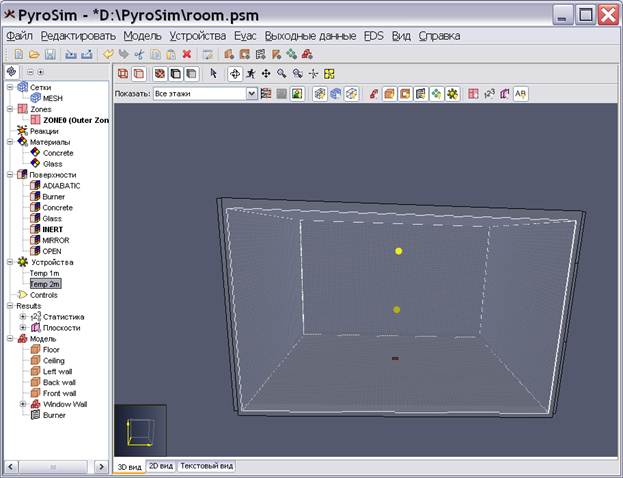Toggle devices visibility yellow gear icon
Image resolution: width=623 pixels, height=478 pixels.
pyautogui.click(x=453, y=94)
